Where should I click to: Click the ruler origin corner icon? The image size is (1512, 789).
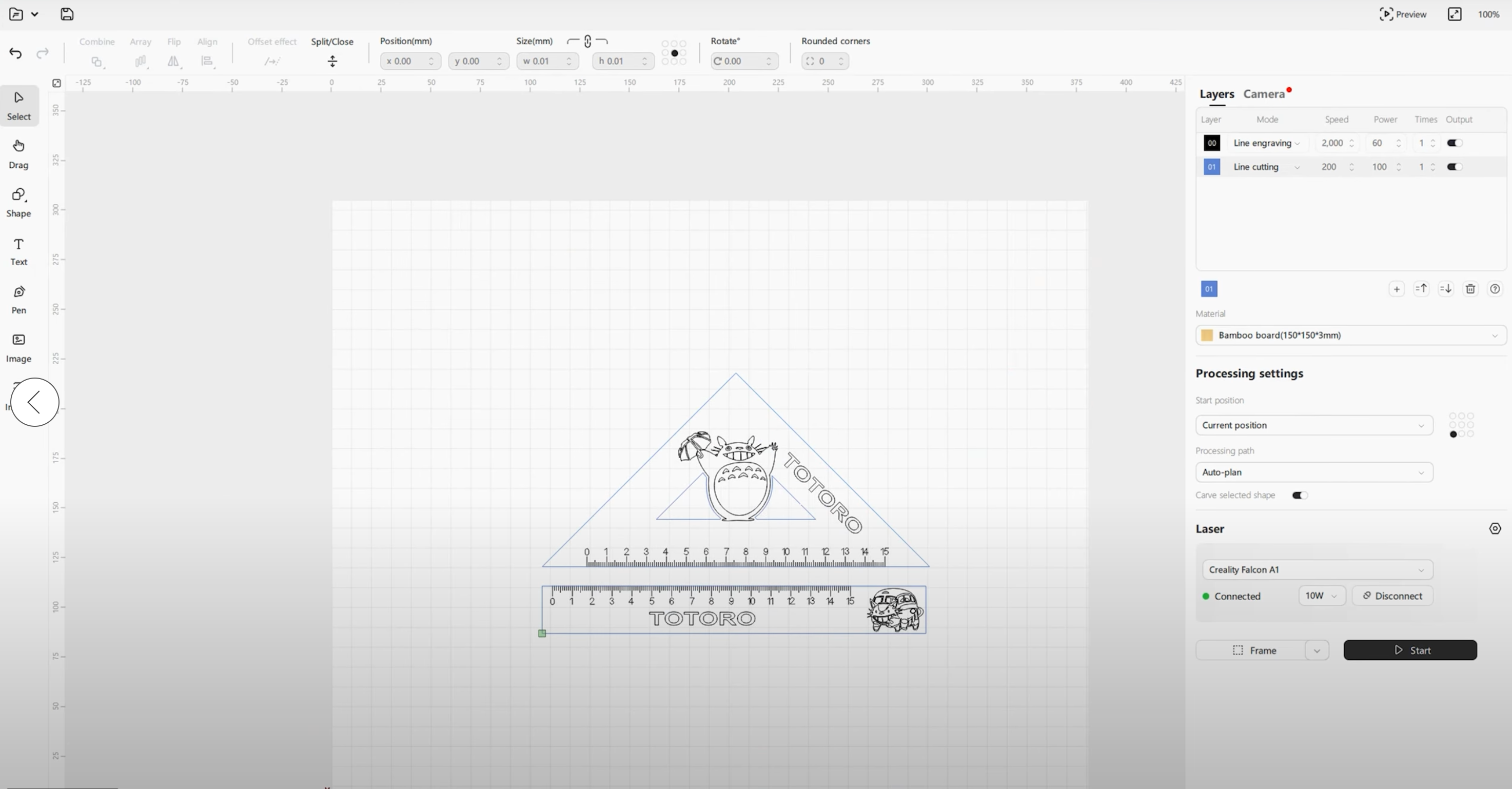[56, 83]
